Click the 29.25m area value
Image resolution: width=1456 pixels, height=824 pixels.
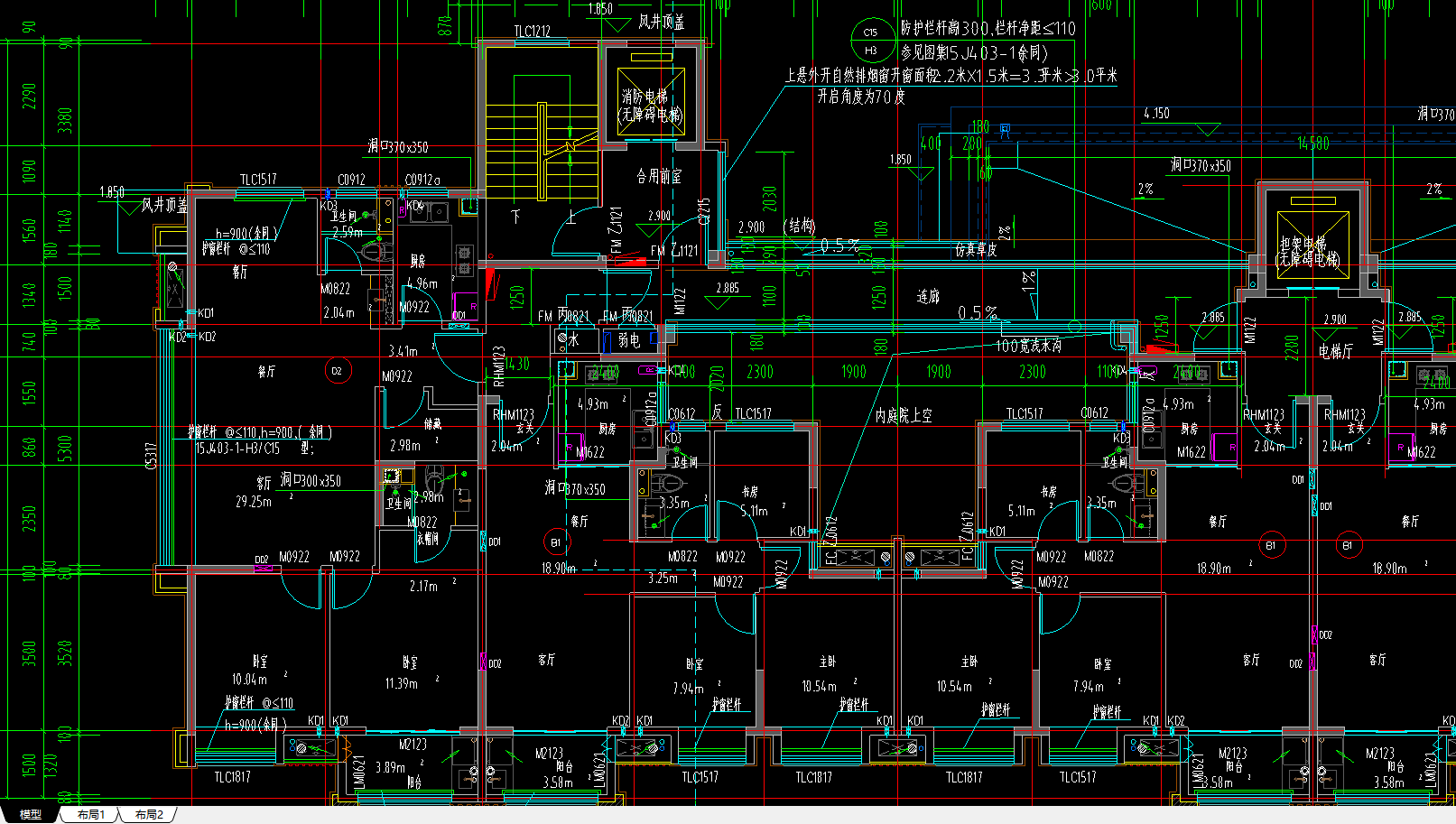[x=254, y=501]
